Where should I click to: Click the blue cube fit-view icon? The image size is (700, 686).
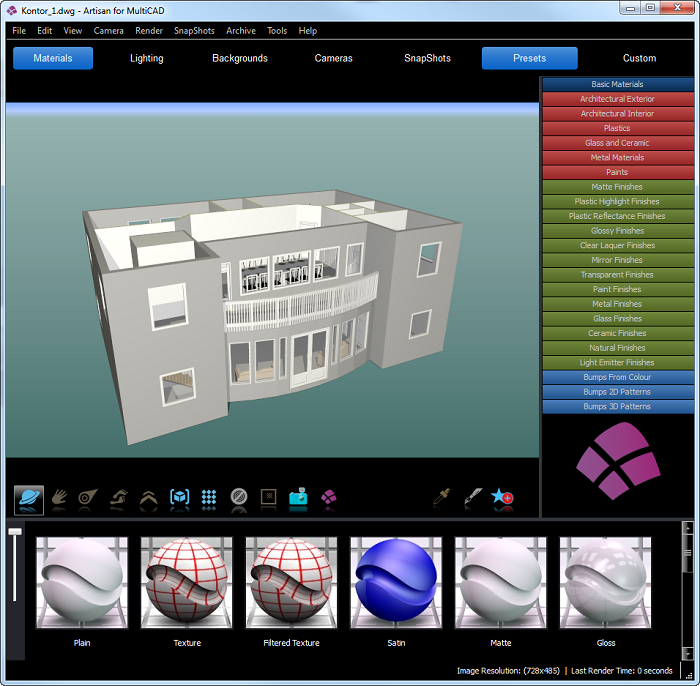tap(179, 497)
